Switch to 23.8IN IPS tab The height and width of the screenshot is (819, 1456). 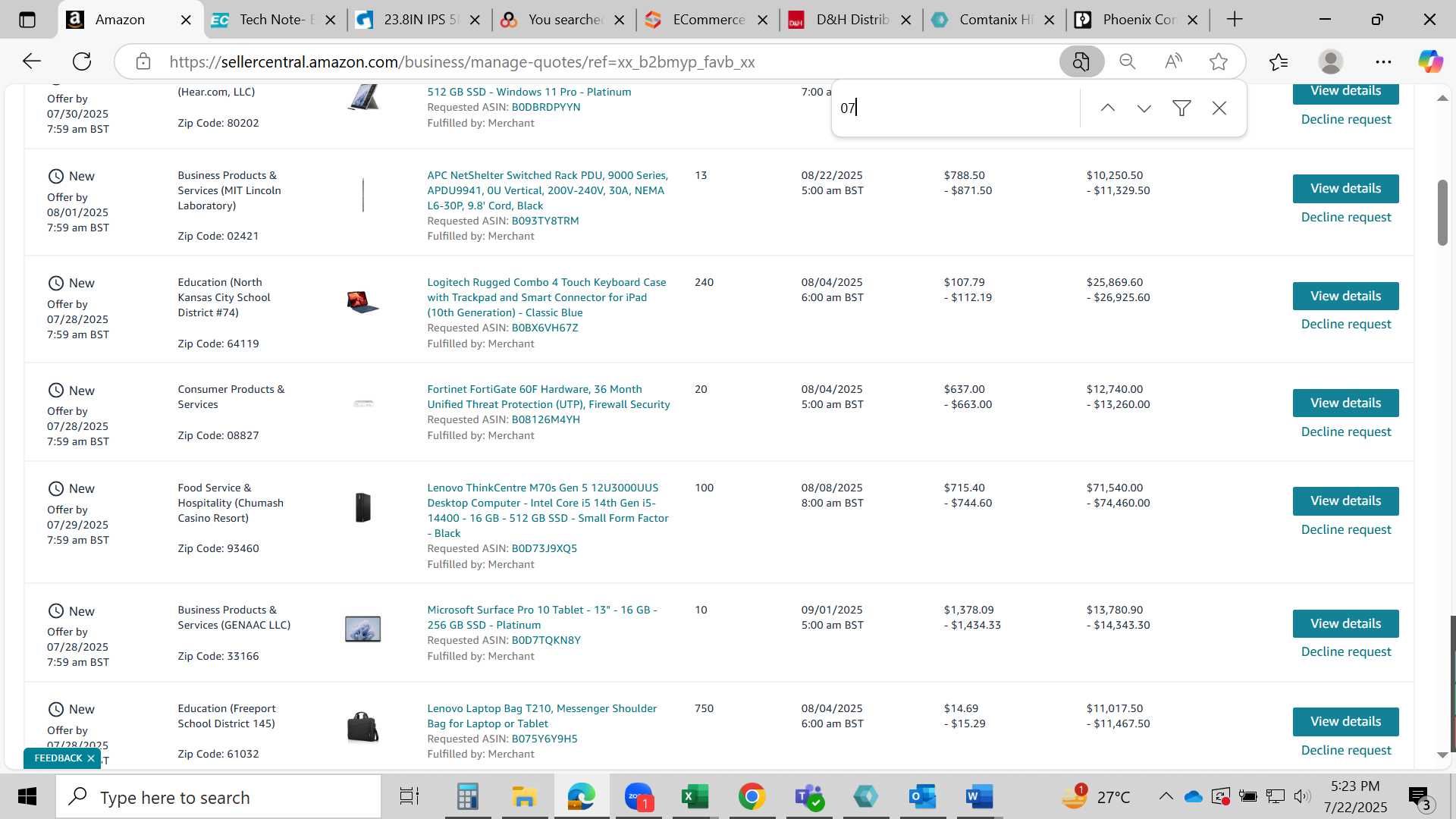(419, 20)
